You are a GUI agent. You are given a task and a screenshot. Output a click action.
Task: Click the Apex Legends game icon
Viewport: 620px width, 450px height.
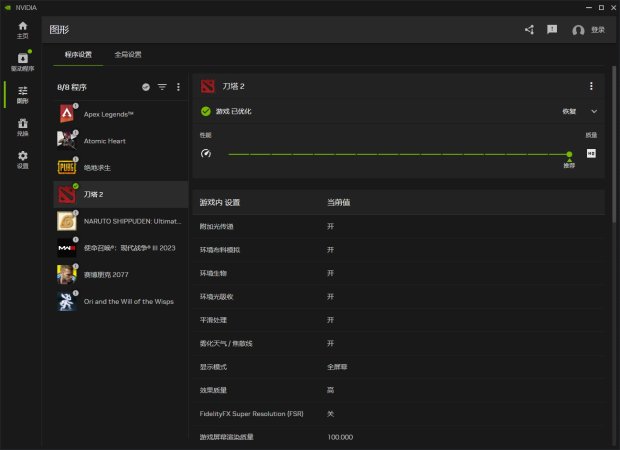[x=67, y=114]
